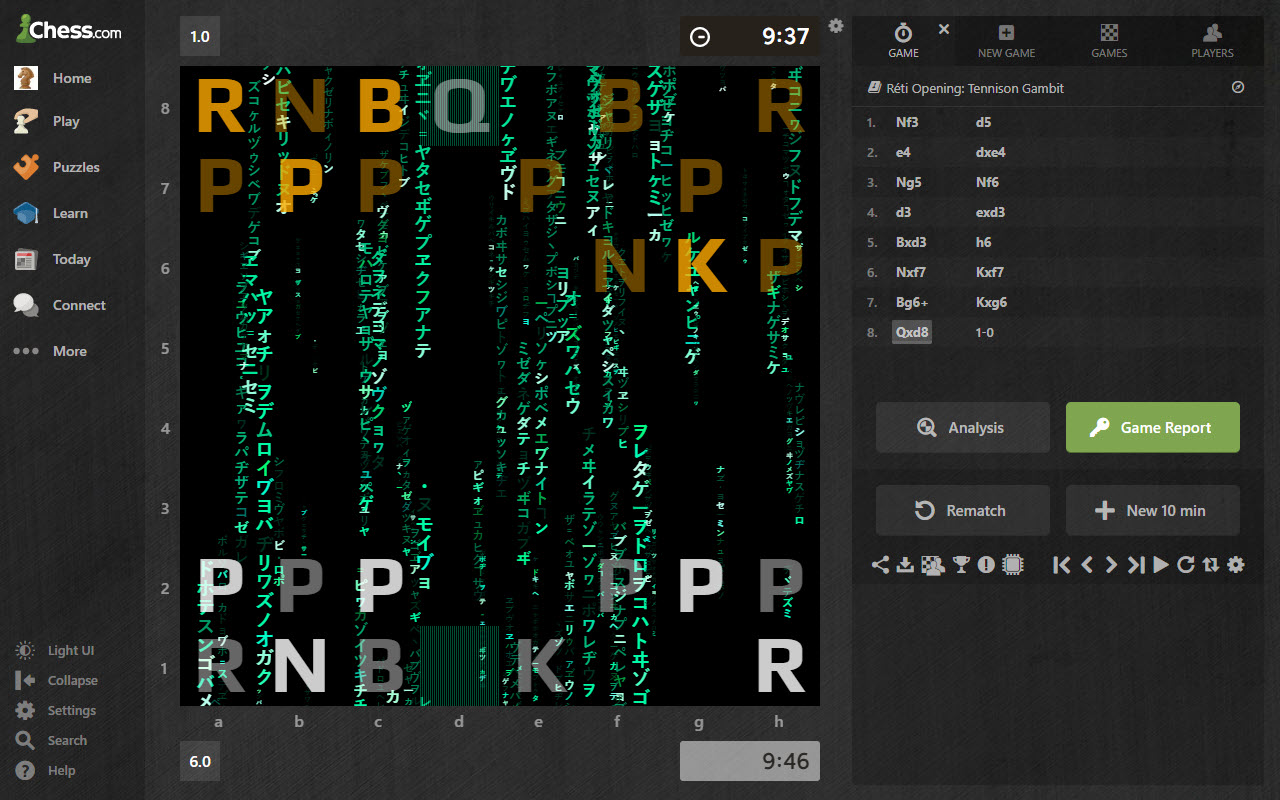This screenshot has width=1280, height=800.
Task: Click the white knight on b1
Action: point(300,666)
